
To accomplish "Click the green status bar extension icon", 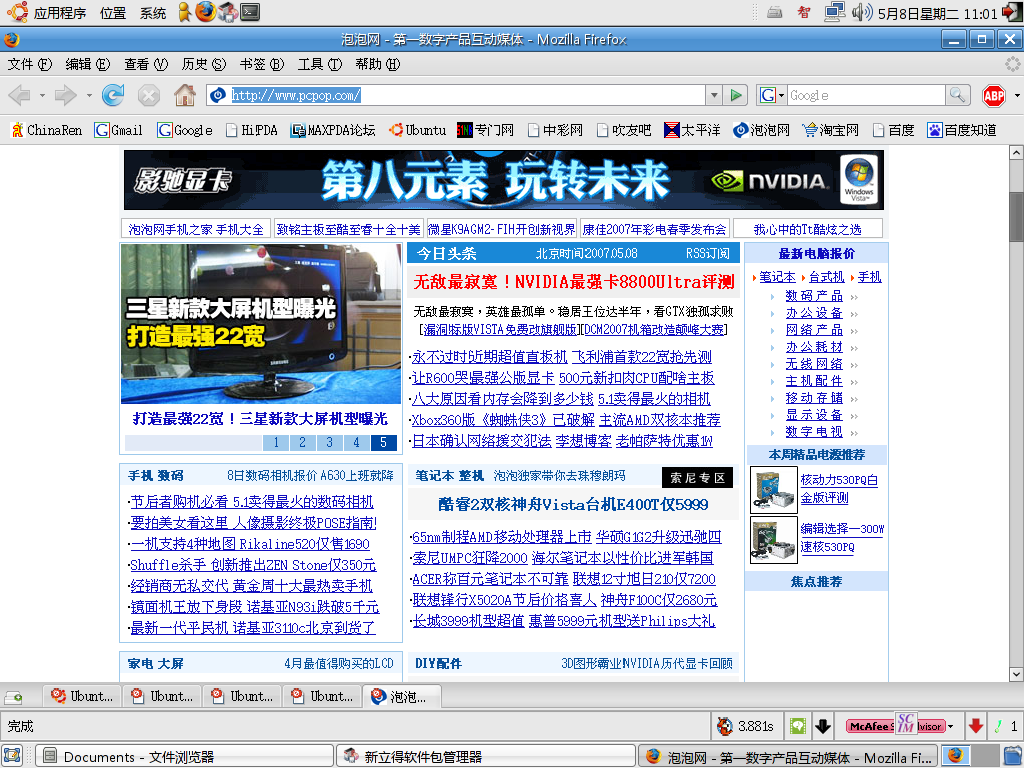I will click(797, 726).
